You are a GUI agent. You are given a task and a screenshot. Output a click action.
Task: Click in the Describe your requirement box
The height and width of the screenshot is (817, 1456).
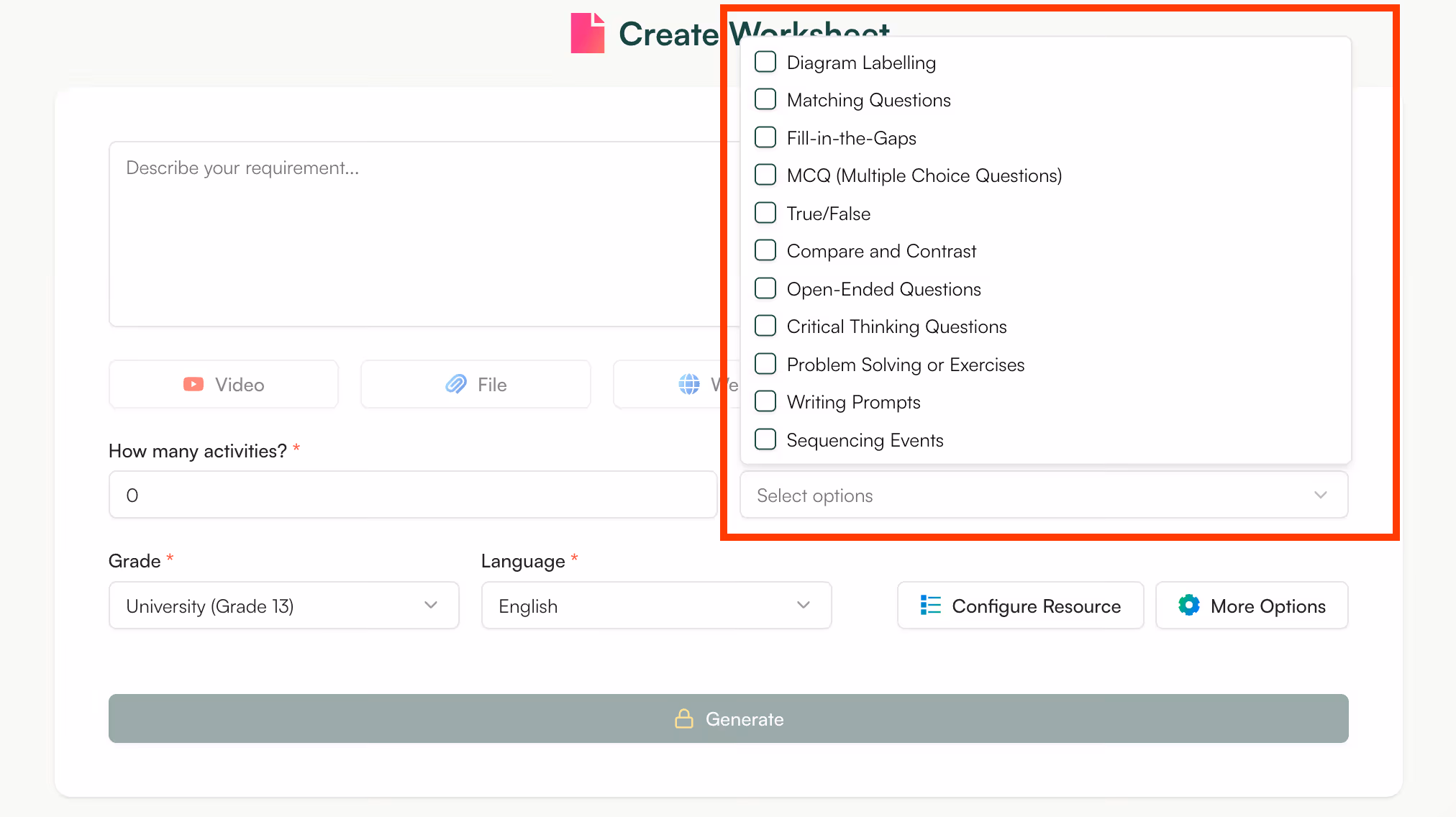[x=414, y=234]
